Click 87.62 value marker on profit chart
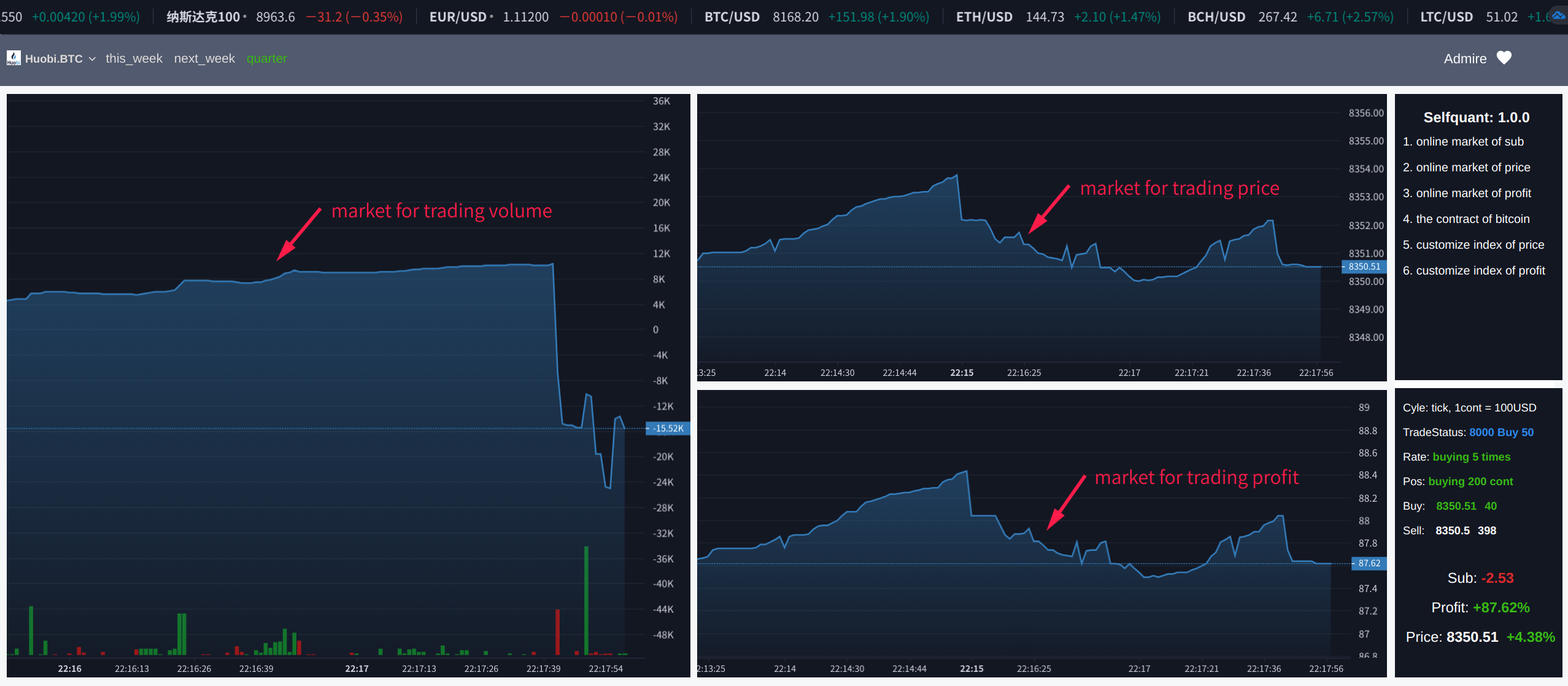This screenshot has width=1568, height=686. 1369,563
